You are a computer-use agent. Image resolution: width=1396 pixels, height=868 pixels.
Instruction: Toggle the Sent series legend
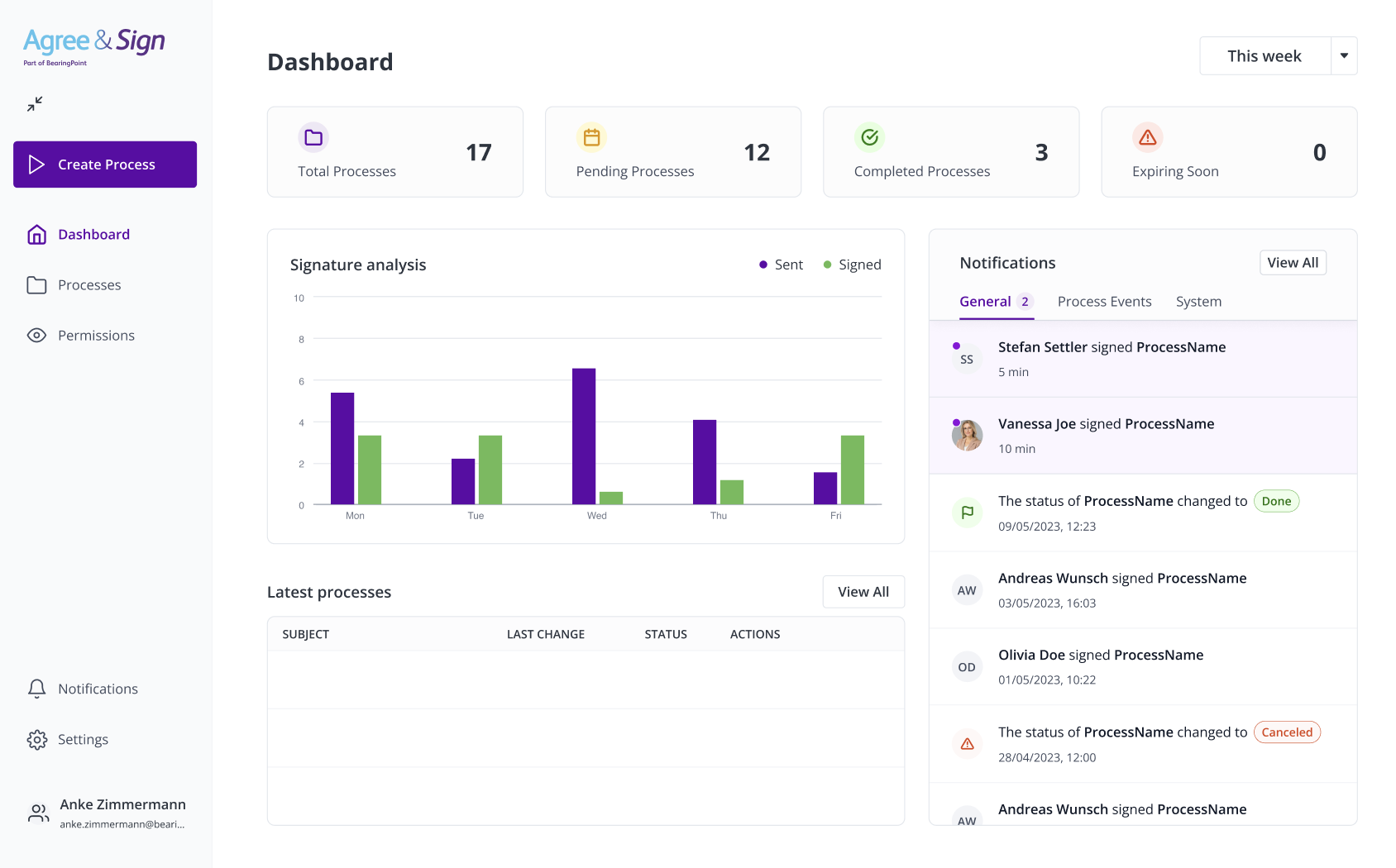click(x=781, y=265)
